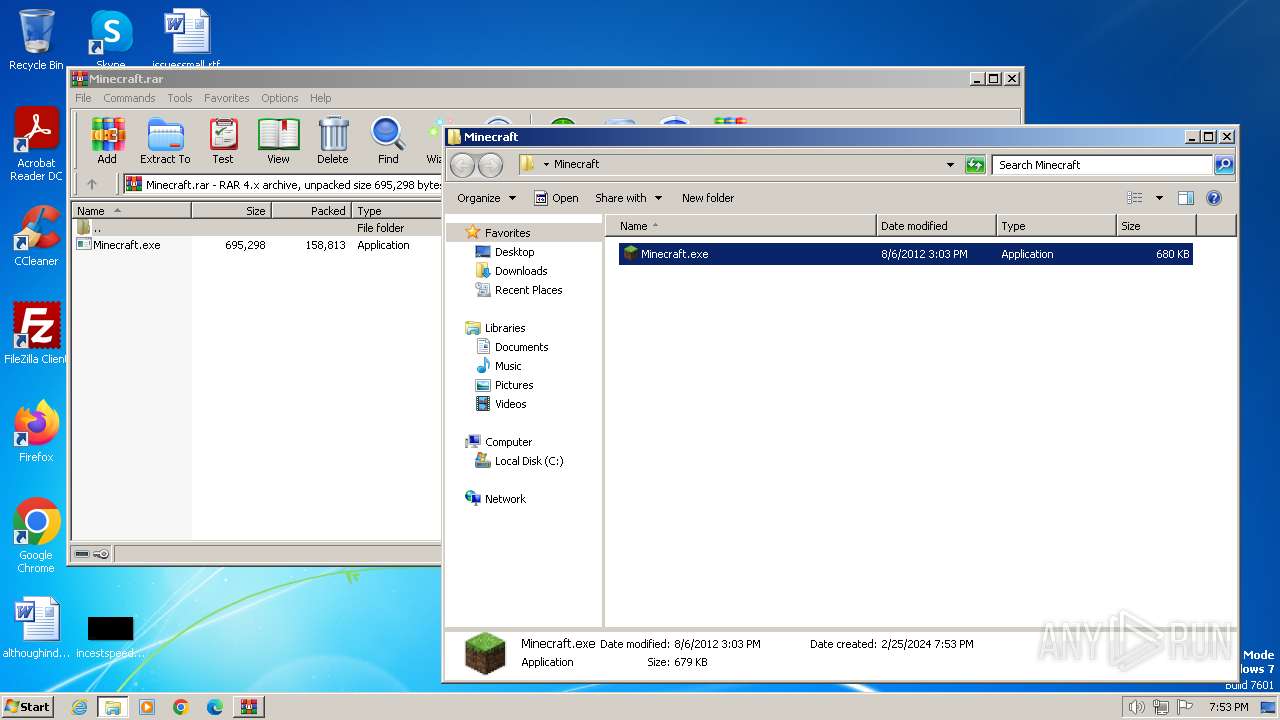Open the Help menu in WinRAR

tap(321, 98)
